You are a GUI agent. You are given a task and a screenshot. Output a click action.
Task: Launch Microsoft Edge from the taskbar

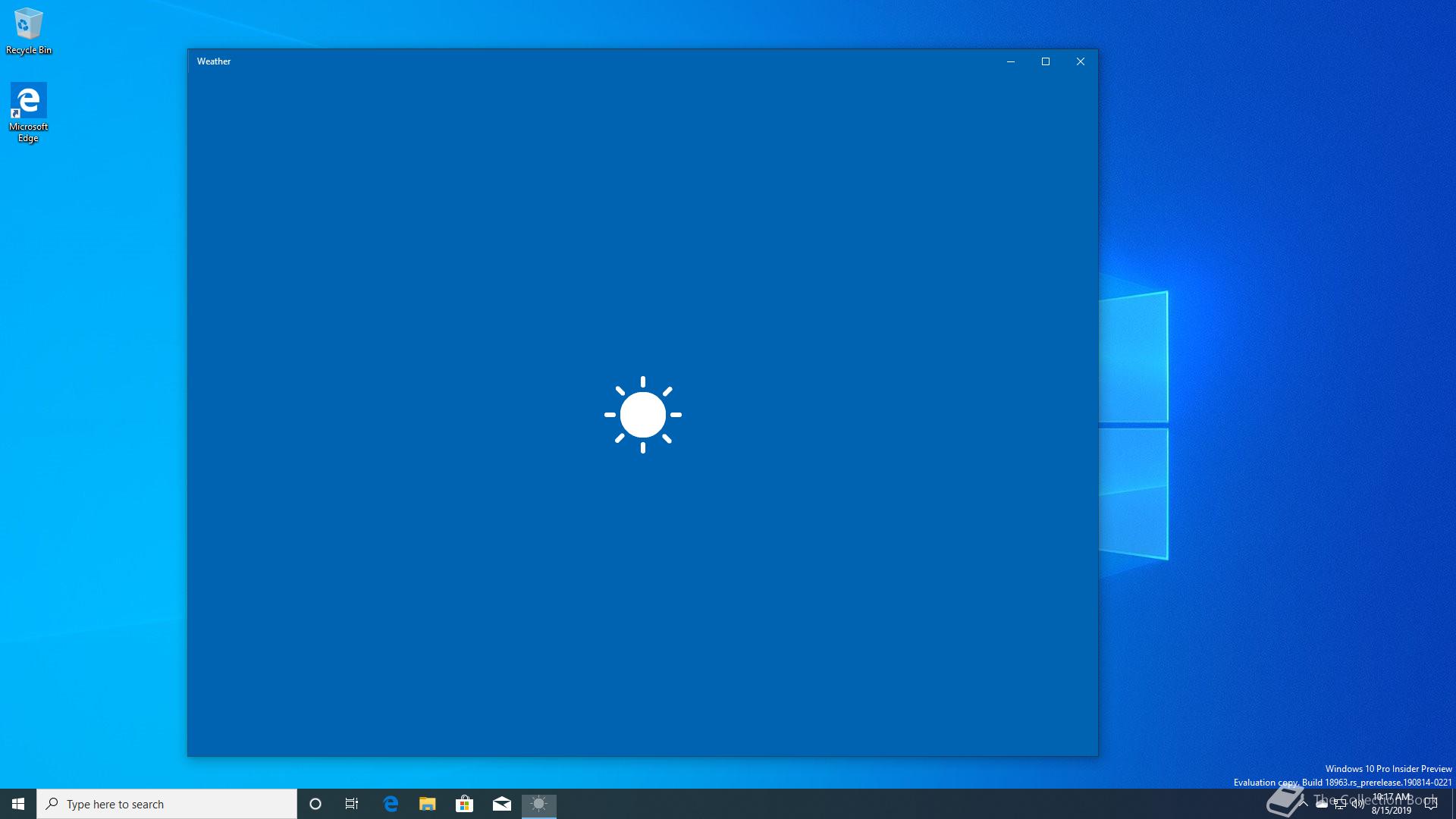(x=391, y=804)
